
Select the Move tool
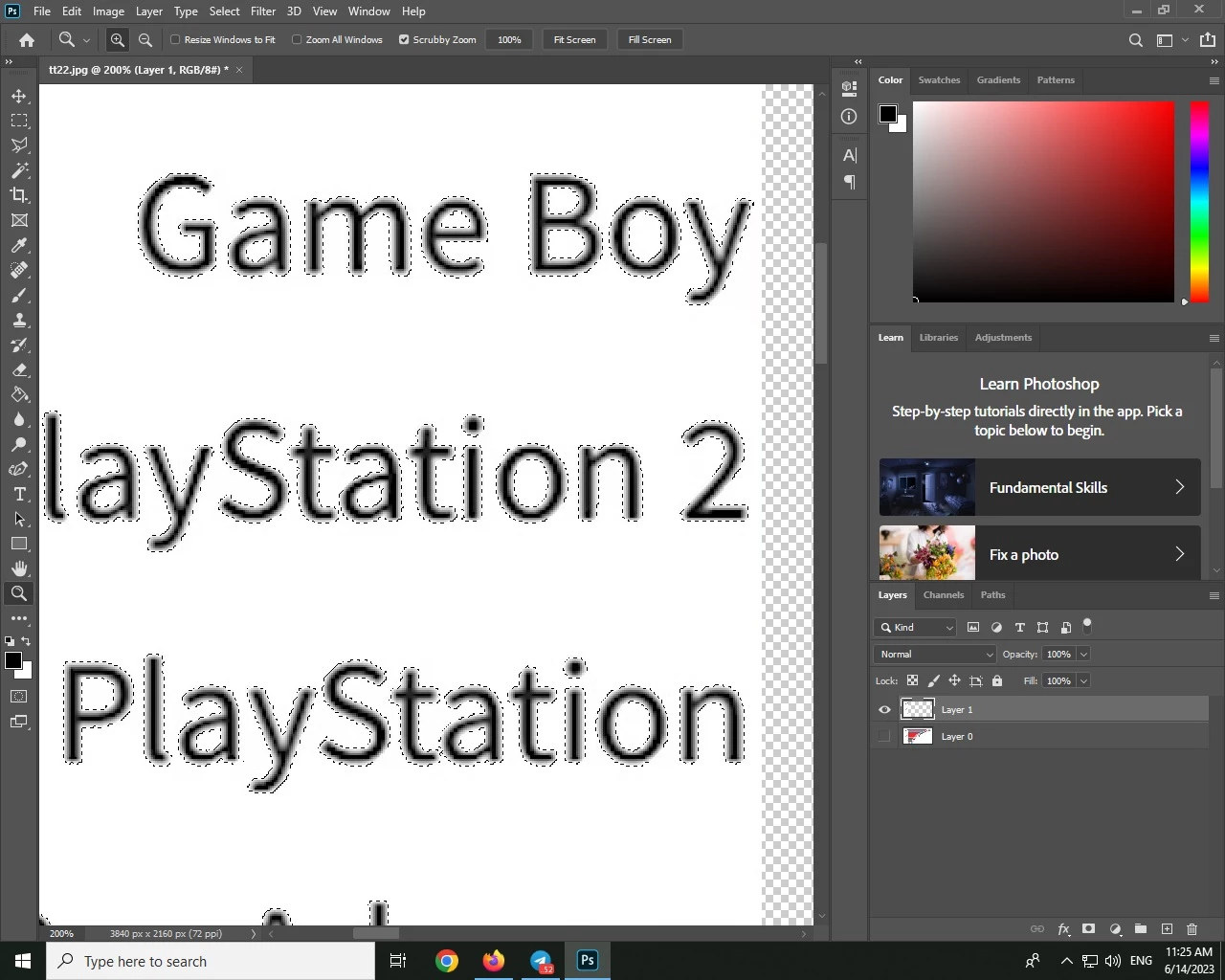pyautogui.click(x=19, y=96)
